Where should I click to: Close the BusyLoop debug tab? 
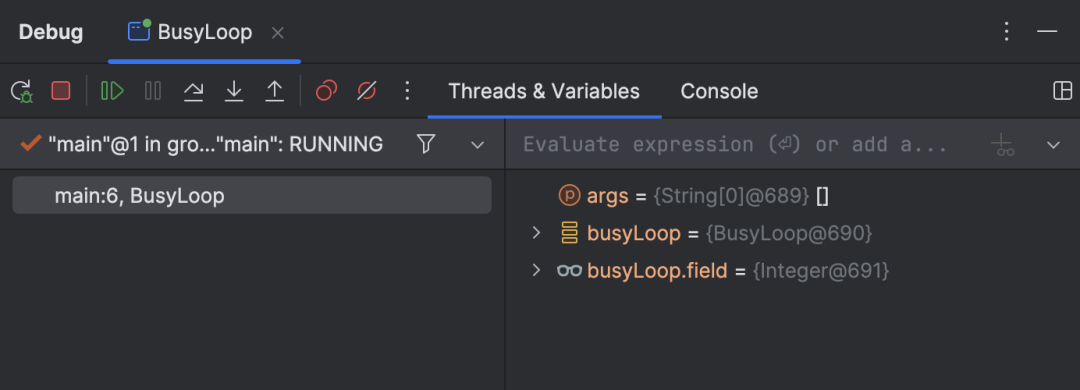pyautogui.click(x=278, y=32)
